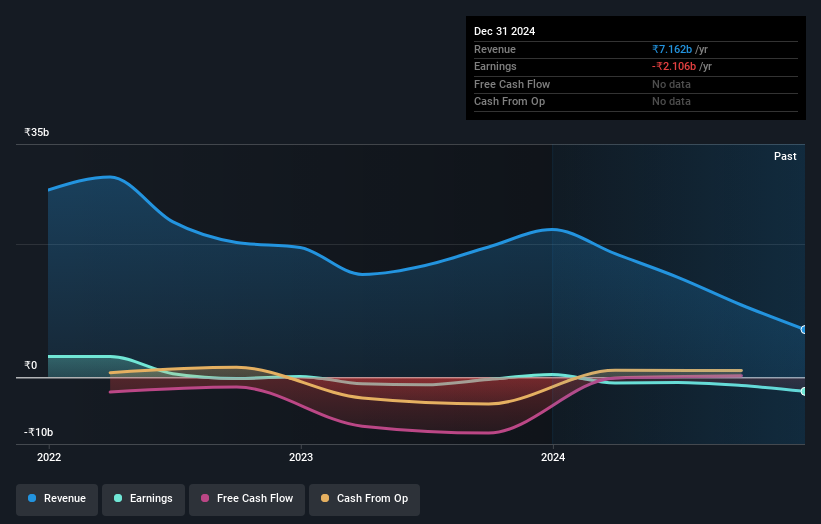Screen dimensions: 821x524
Task: Click the Revenue row label in the tooltip
Action: (495, 49)
